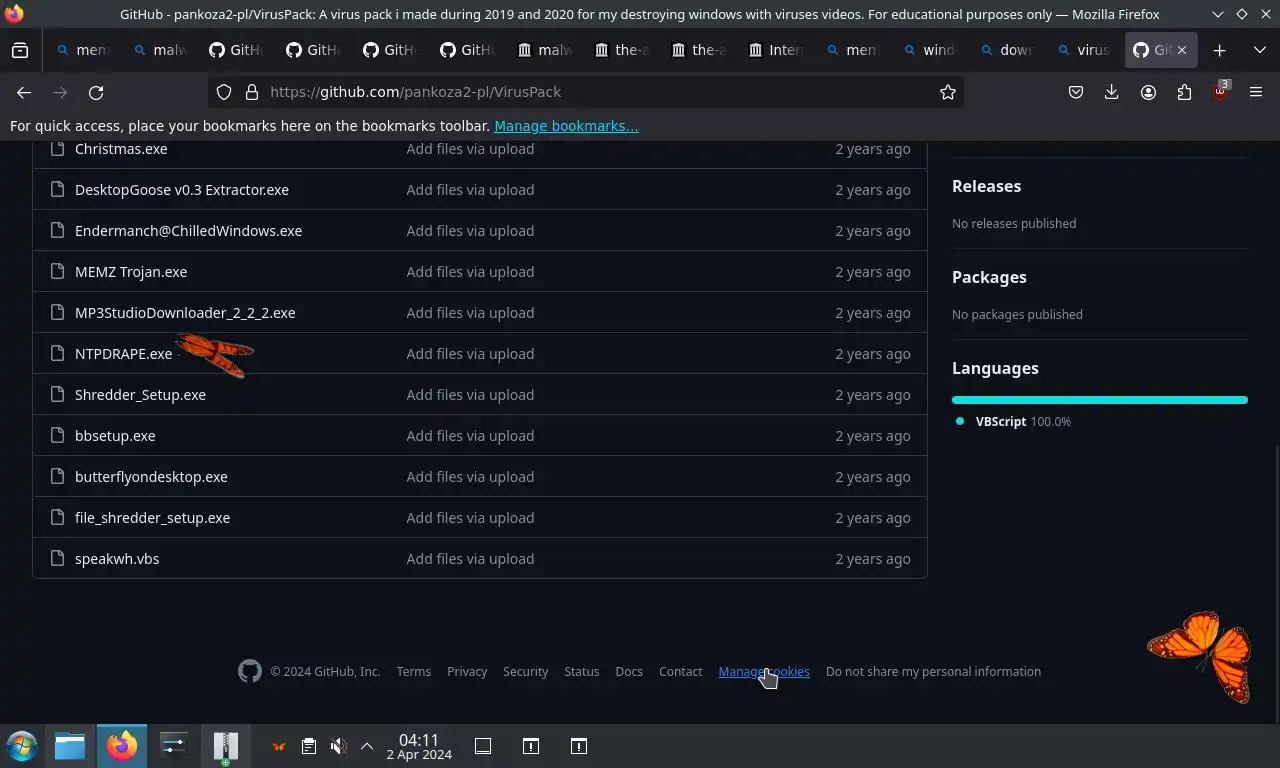
Task: Click Do not share my personal information
Action: click(x=933, y=672)
